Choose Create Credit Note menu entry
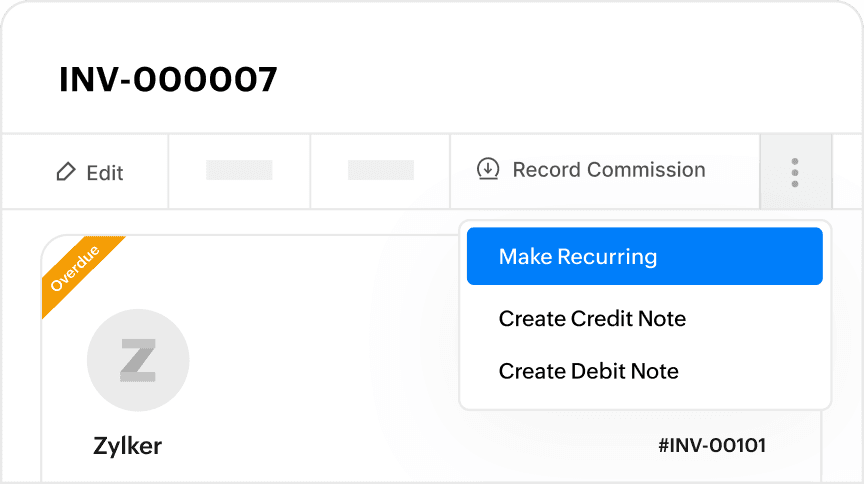The image size is (864, 484). [x=592, y=319]
